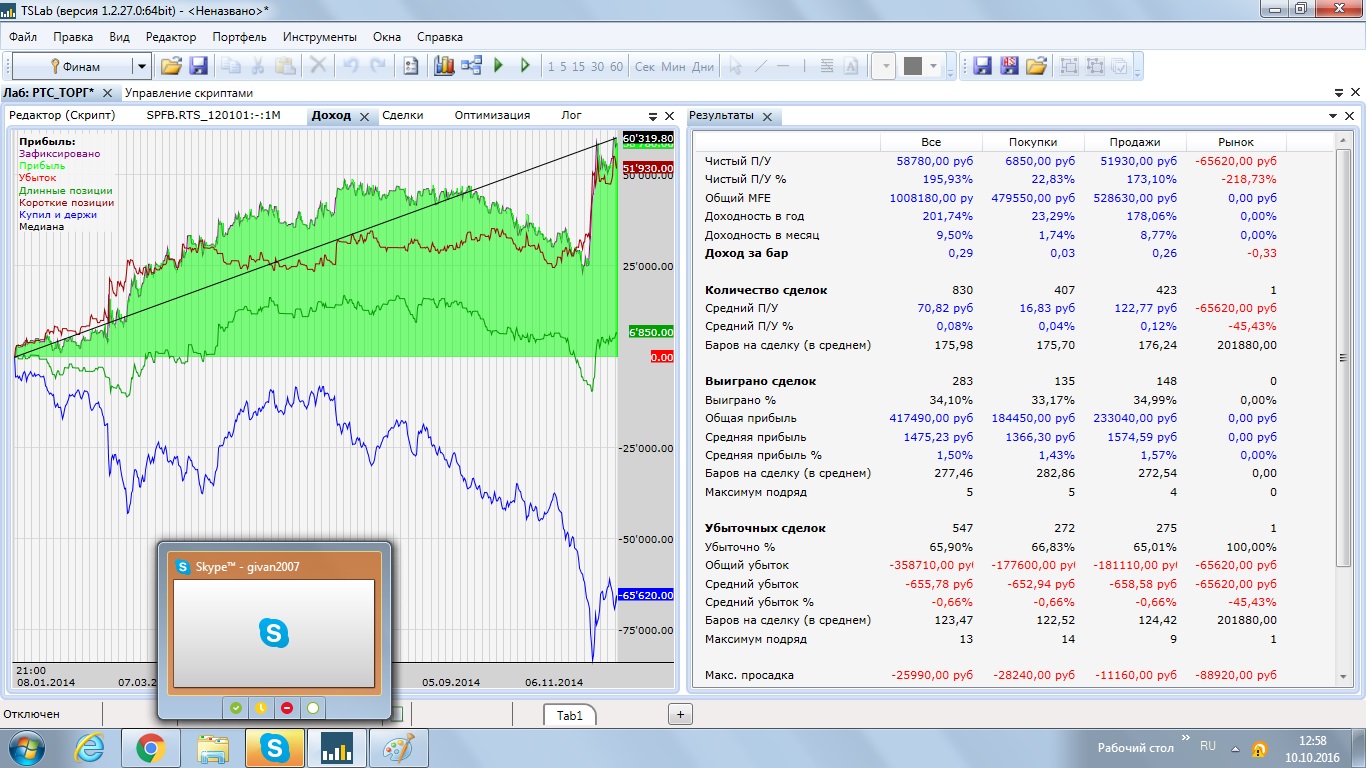Click the properties sheet icon in toolbar
Screen dimensions: 1366x768
[410, 66]
